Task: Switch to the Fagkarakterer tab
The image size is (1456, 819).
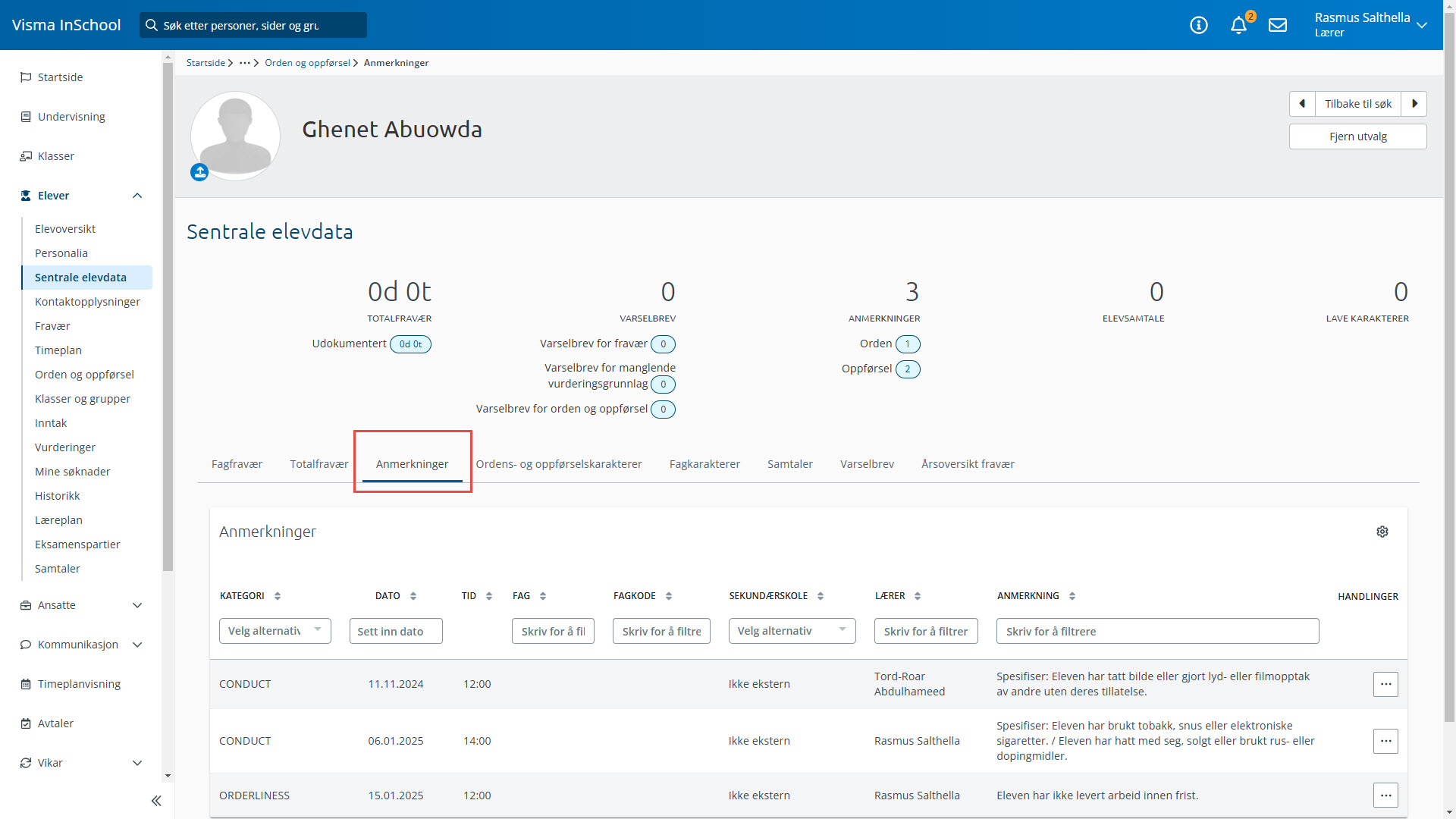Action: [704, 464]
